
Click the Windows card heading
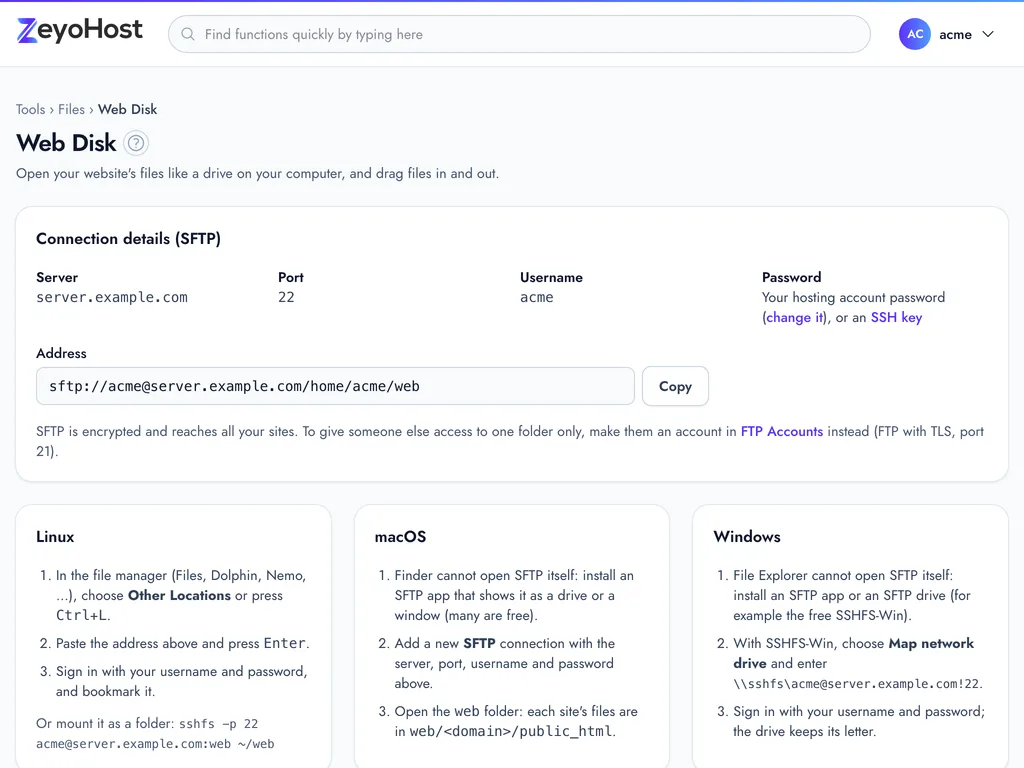(x=747, y=537)
